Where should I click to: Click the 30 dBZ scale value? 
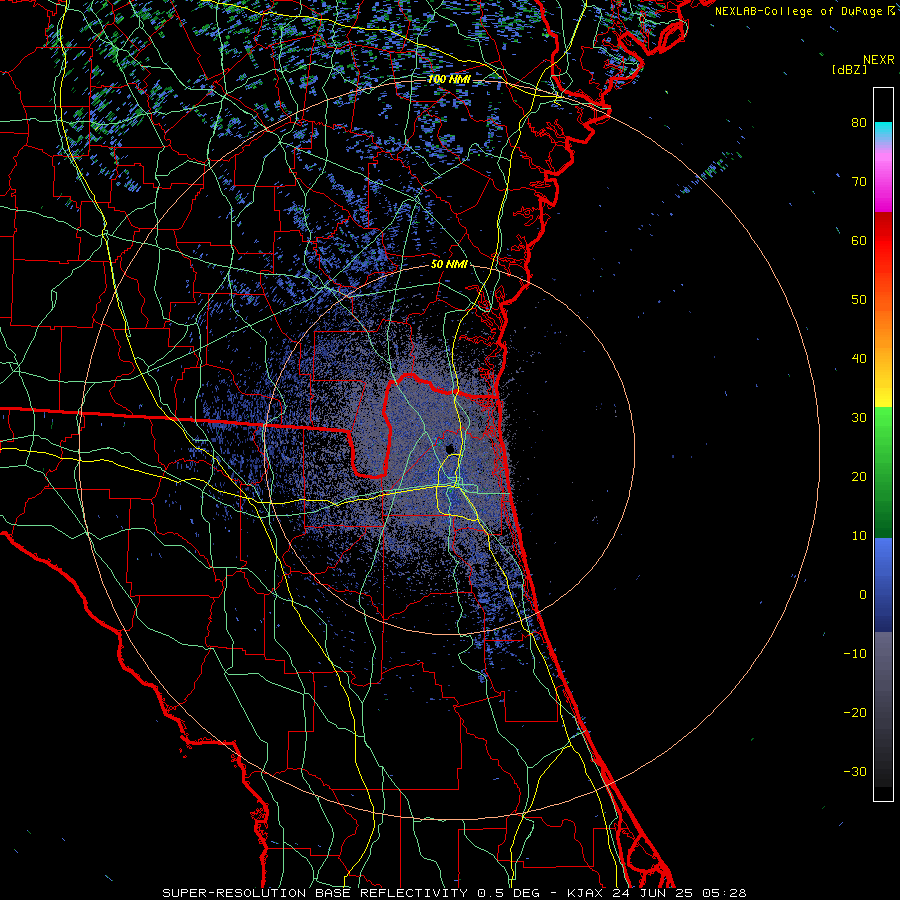859,417
